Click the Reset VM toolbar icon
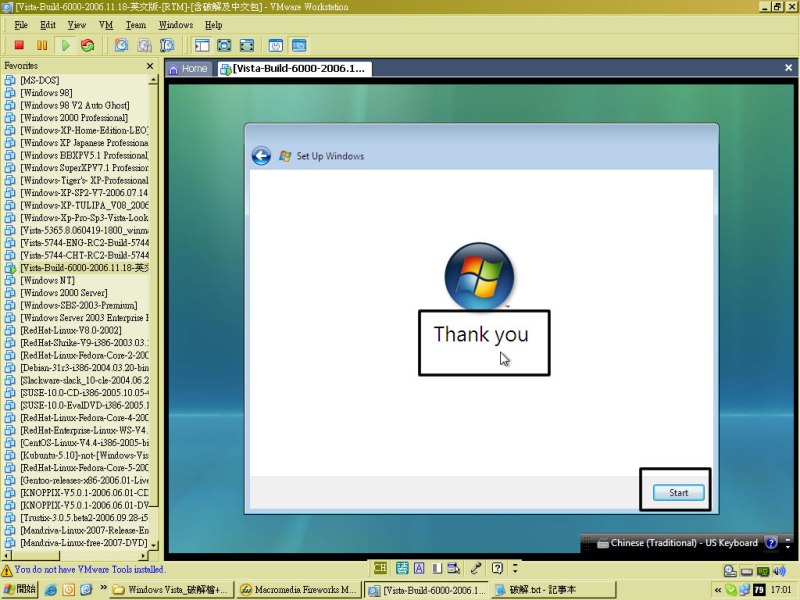 88,45
